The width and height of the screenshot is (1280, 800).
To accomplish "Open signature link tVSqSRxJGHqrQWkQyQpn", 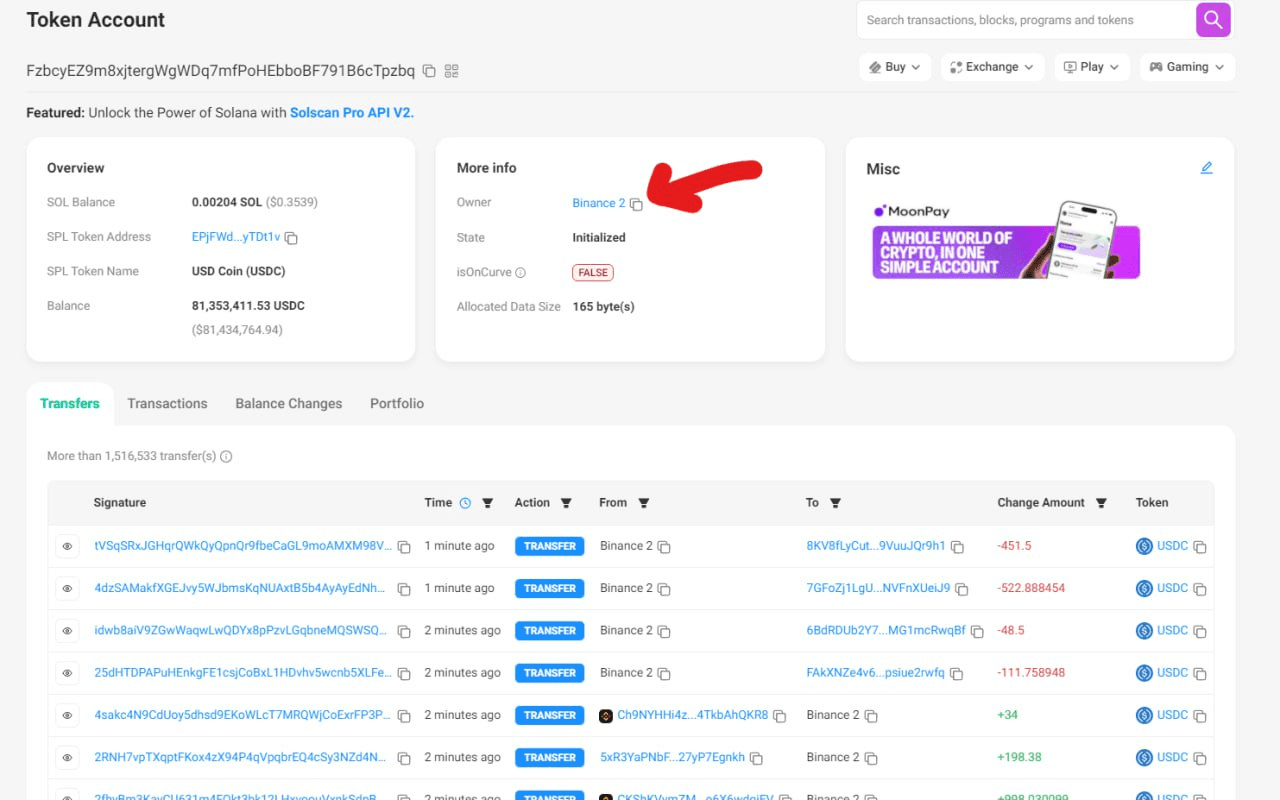I will [243, 546].
